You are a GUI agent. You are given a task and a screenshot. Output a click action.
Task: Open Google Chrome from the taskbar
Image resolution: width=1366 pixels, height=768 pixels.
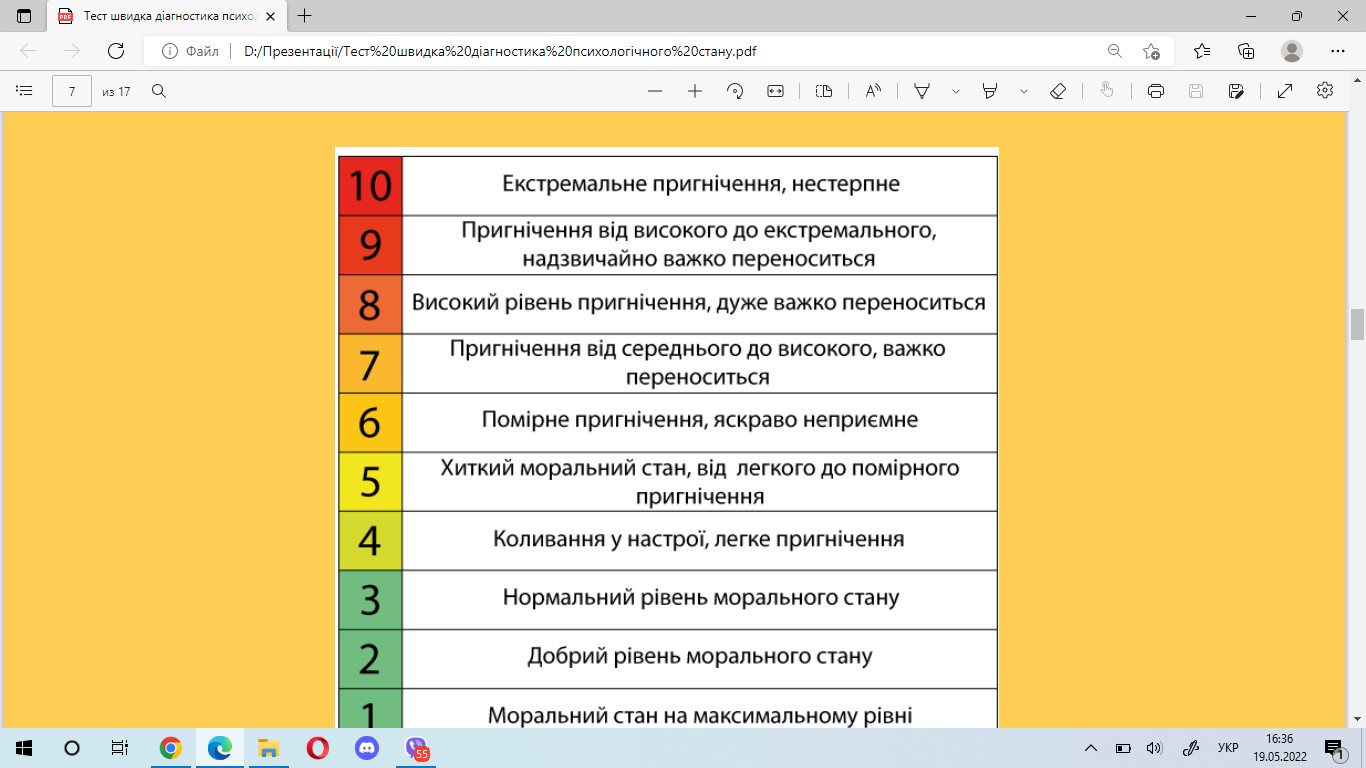click(x=170, y=747)
